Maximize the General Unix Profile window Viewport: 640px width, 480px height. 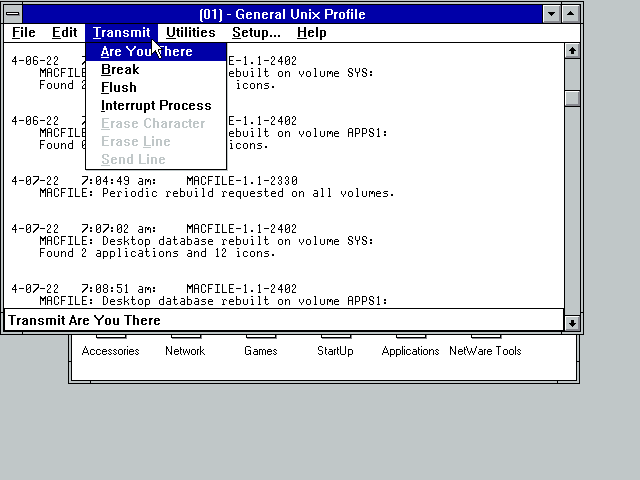click(x=571, y=14)
